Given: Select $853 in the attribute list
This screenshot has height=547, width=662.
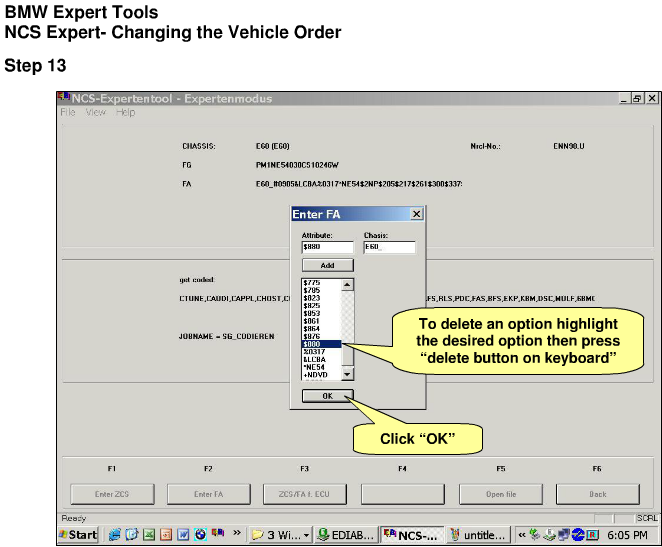Looking at the screenshot, I should point(322,313).
